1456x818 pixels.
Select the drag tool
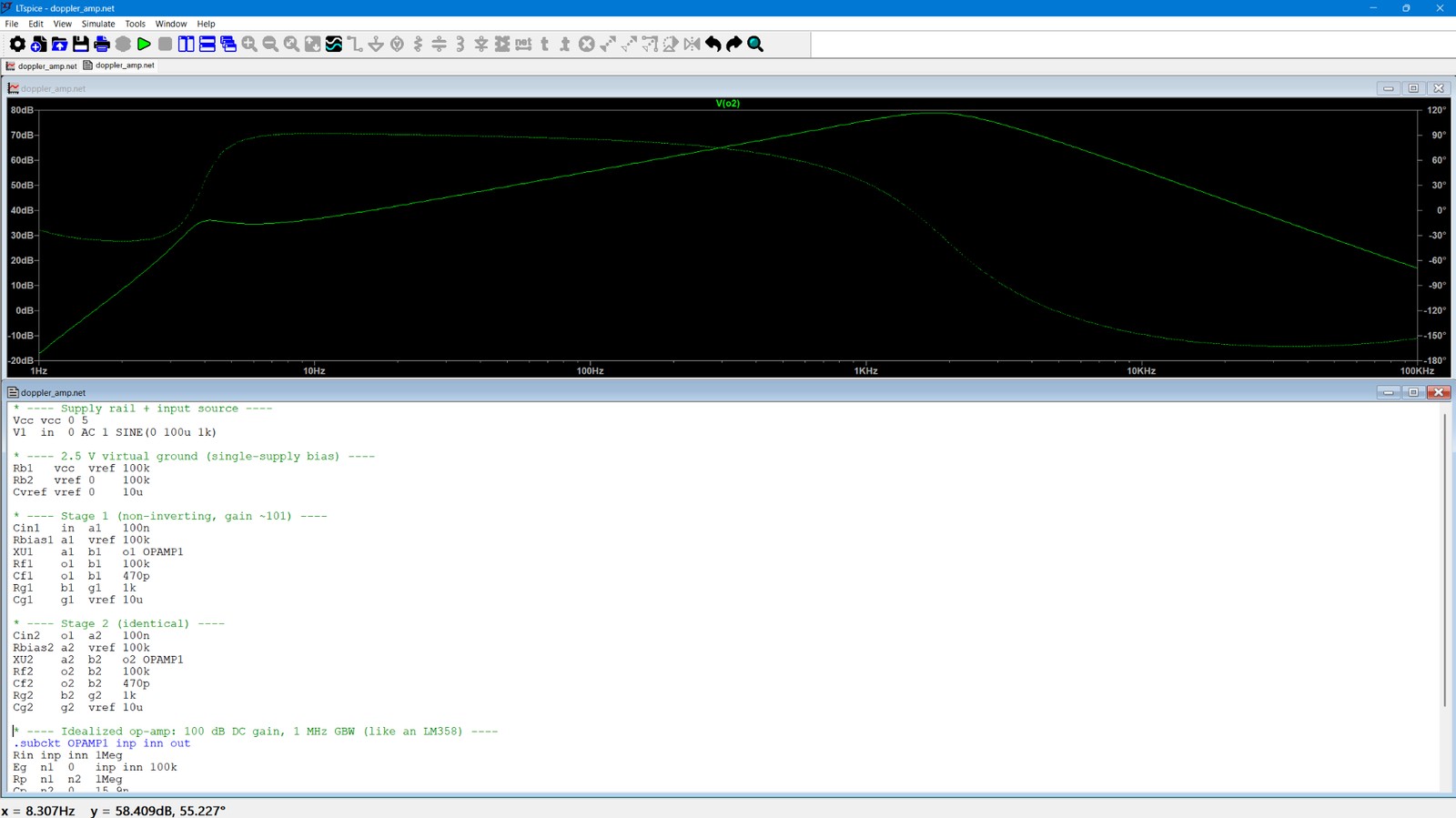tap(650, 44)
